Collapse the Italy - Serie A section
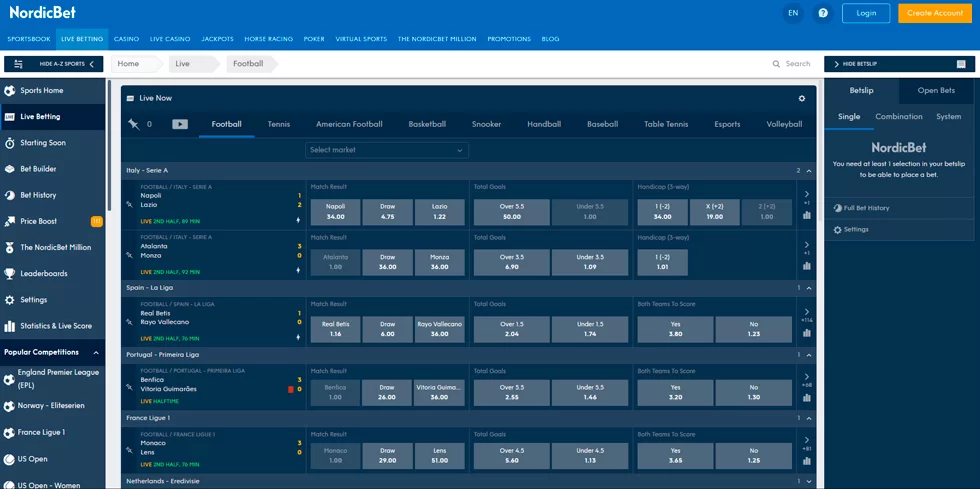 (809, 171)
